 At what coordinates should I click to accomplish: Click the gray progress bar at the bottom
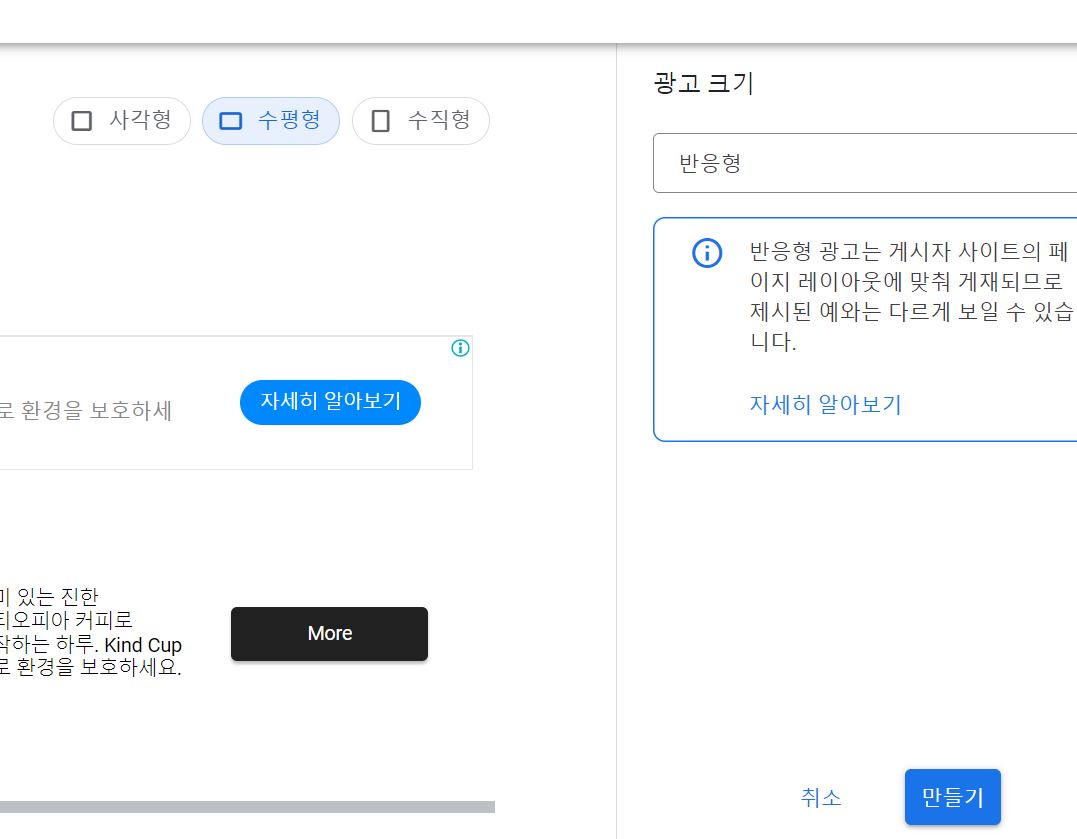(x=250, y=805)
